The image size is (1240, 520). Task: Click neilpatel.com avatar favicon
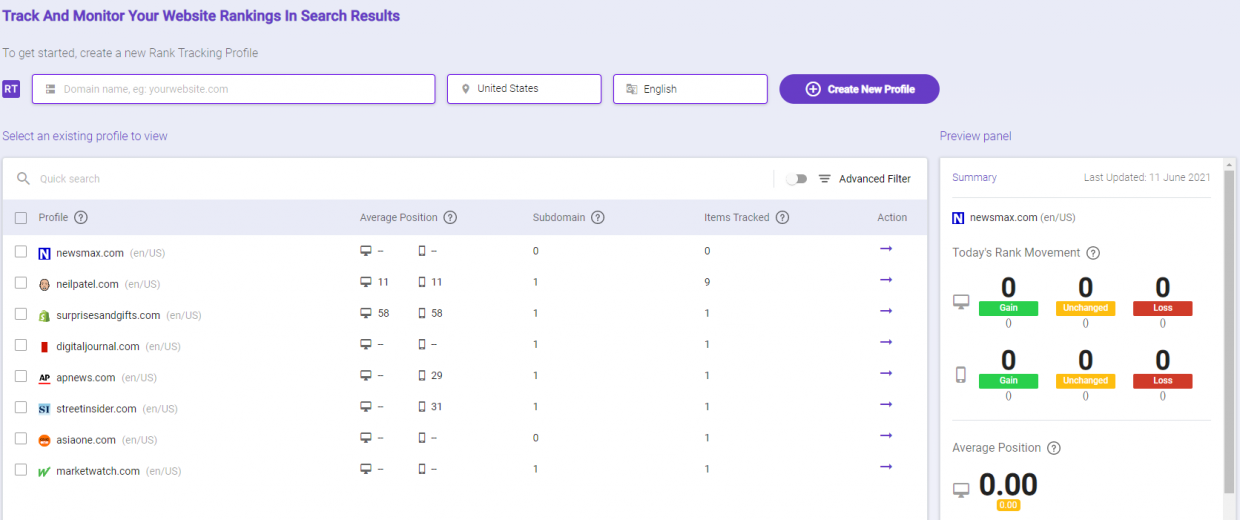point(44,284)
